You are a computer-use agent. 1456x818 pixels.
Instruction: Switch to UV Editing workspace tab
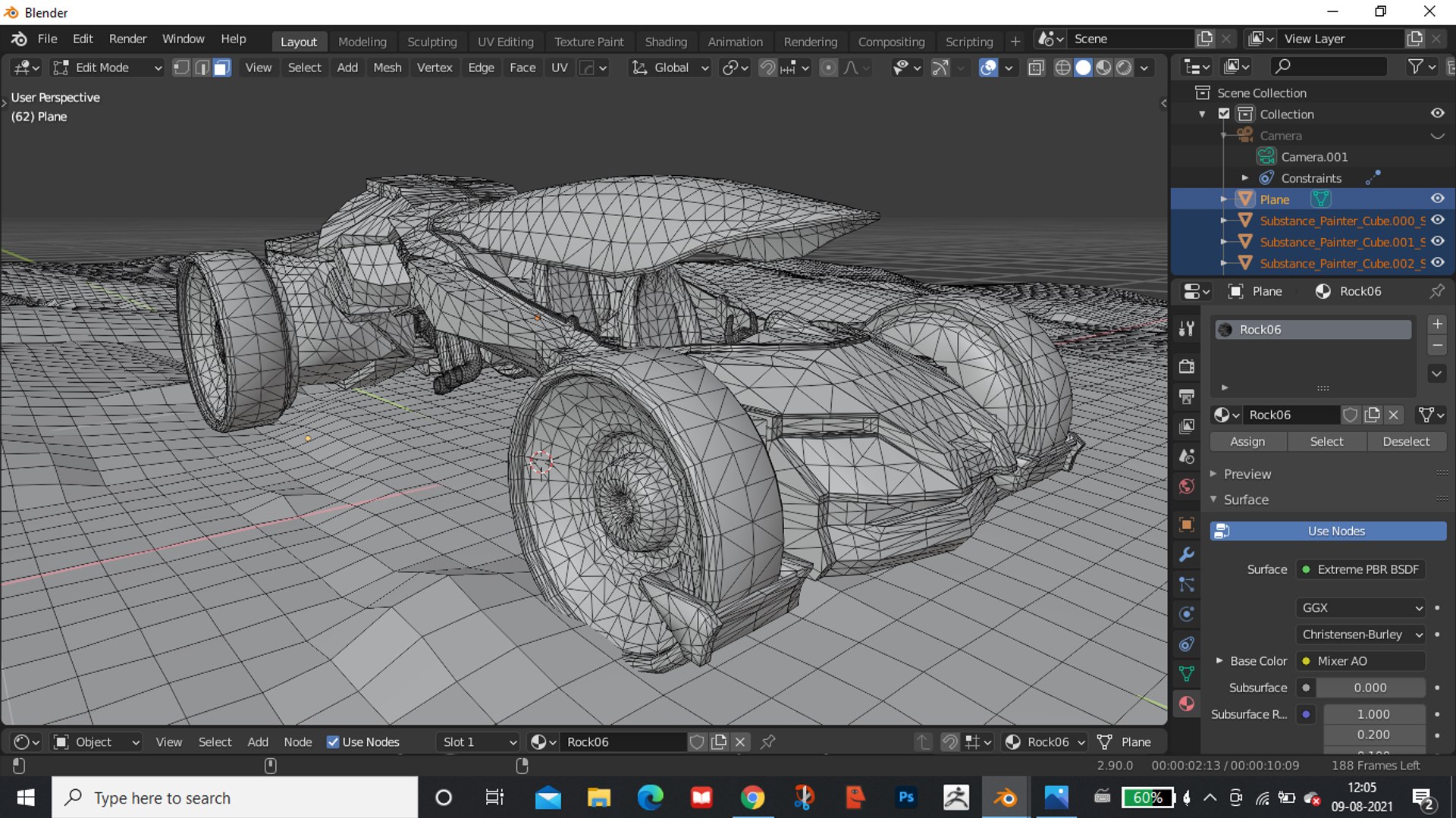tap(506, 42)
